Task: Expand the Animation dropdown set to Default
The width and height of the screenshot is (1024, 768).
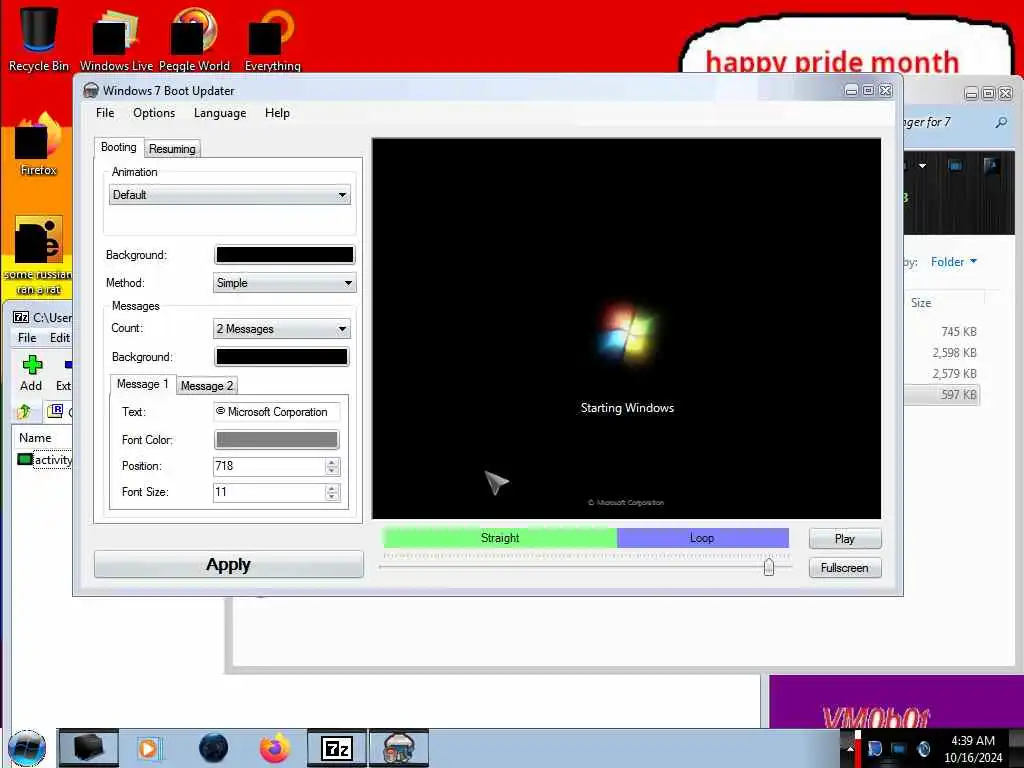Action: 230,195
